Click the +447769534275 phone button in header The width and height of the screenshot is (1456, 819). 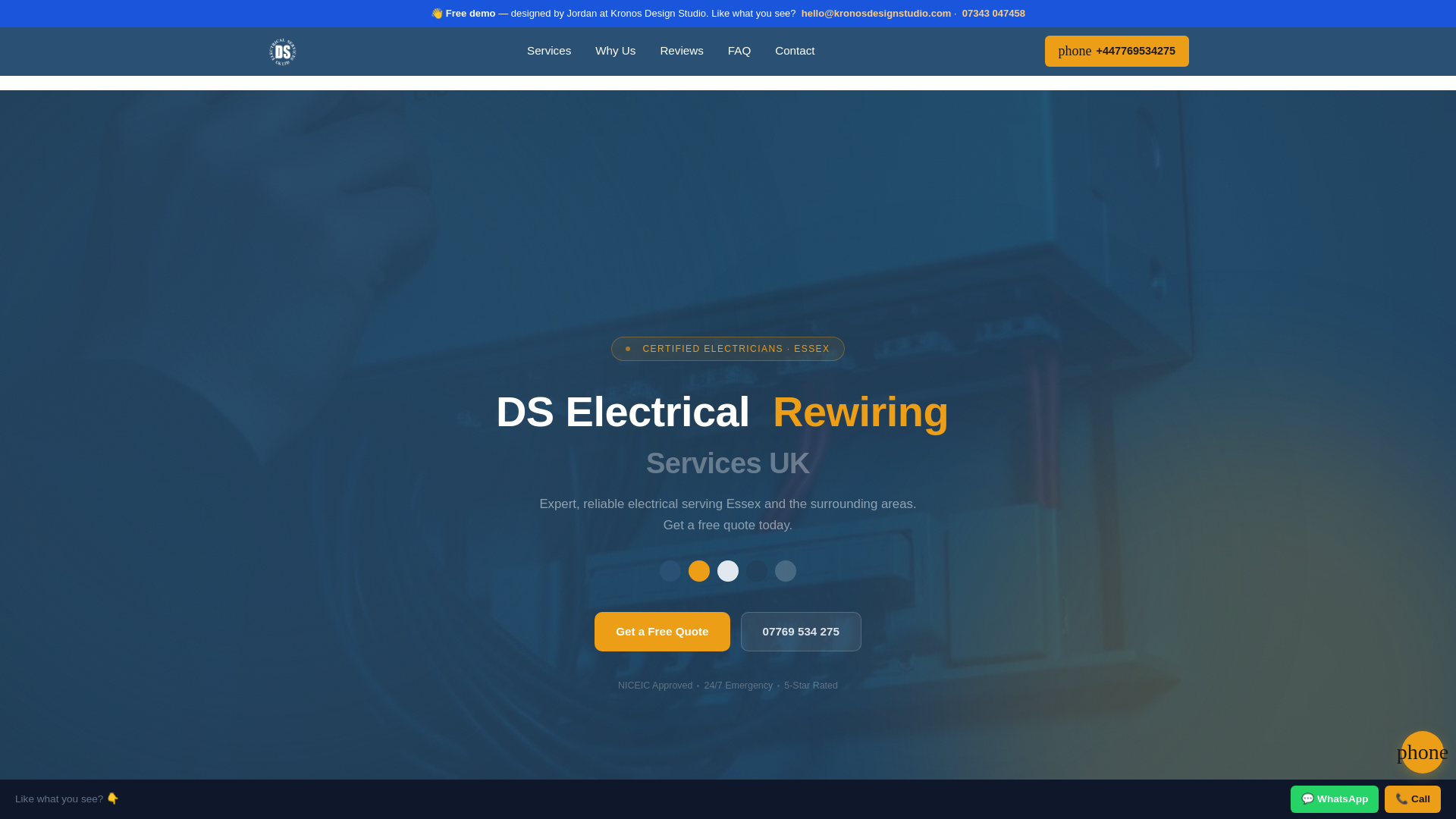[x=1116, y=51]
